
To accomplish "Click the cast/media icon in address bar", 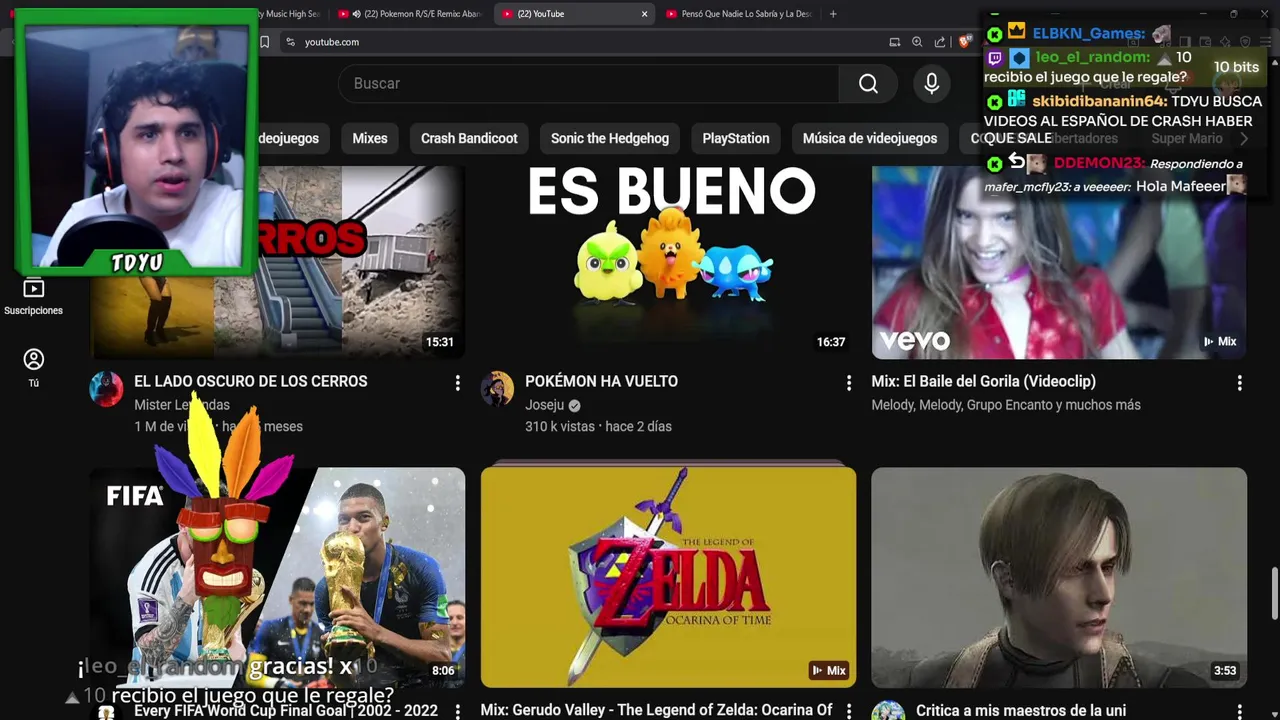I will point(895,42).
